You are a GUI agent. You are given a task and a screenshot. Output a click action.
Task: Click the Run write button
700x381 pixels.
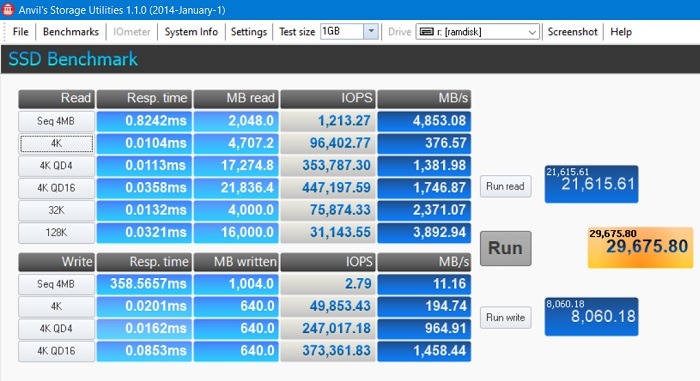tap(505, 318)
